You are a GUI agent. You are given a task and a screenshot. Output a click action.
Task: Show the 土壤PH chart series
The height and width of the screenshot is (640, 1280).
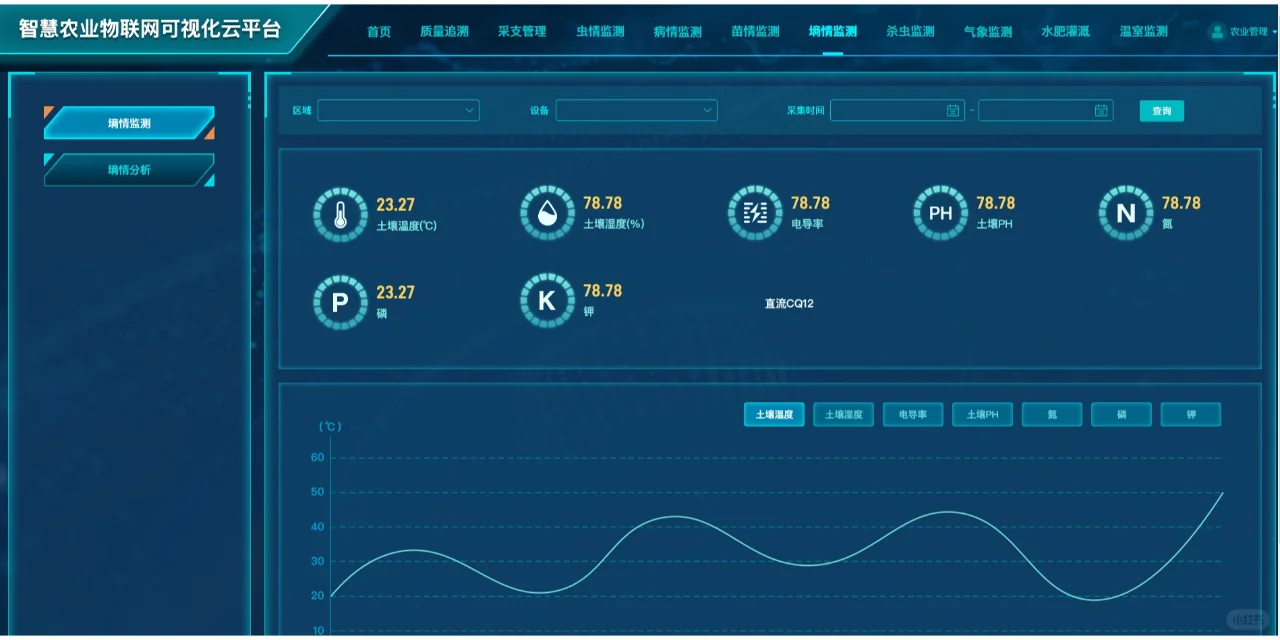pos(982,414)
